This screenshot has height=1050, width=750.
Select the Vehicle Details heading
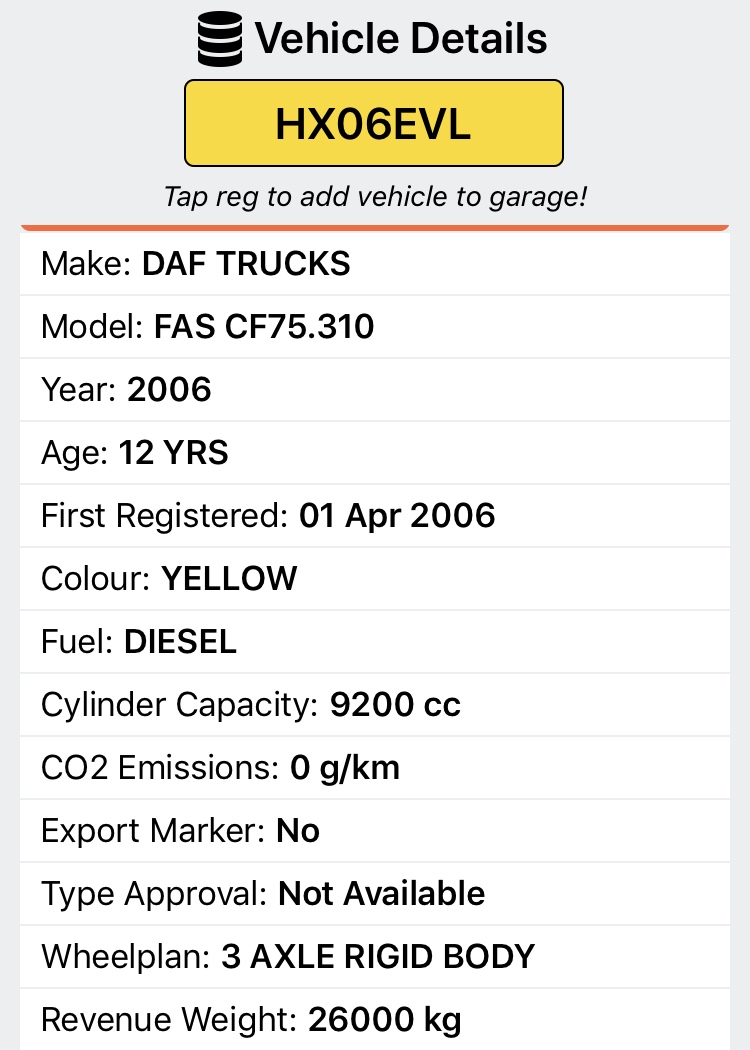tap(400, 38)
